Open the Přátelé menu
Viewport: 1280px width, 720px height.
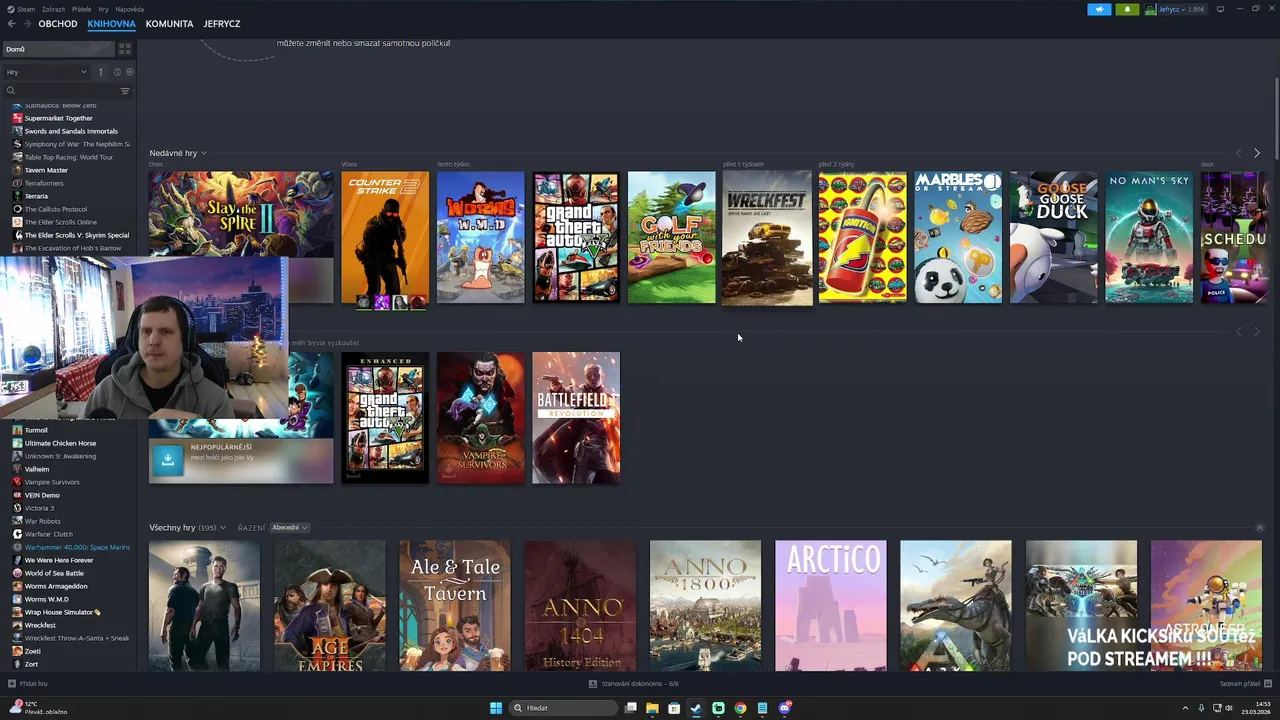pos(81,9)
